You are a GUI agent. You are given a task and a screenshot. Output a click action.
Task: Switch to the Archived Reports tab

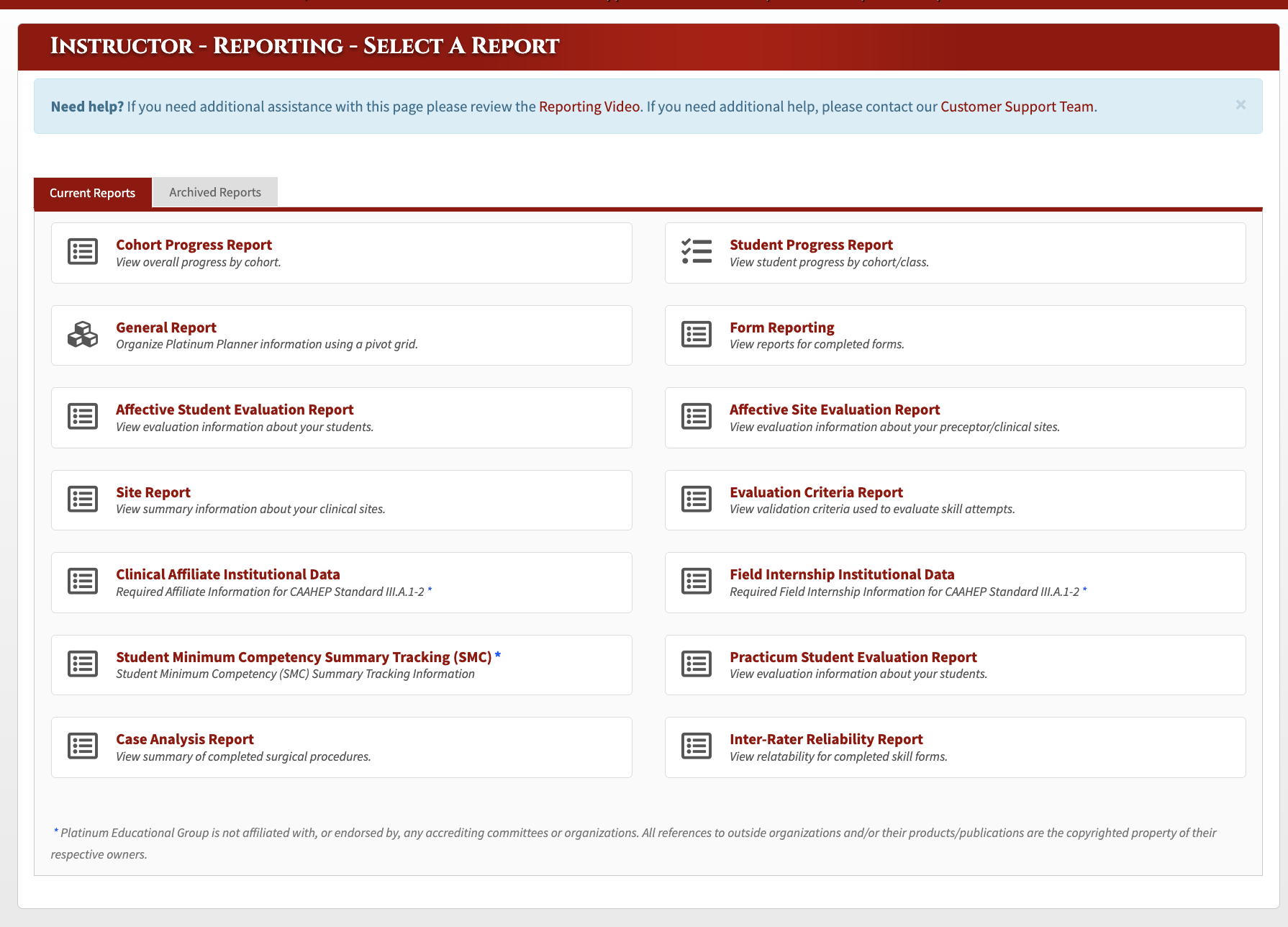[x=215, y=192]
